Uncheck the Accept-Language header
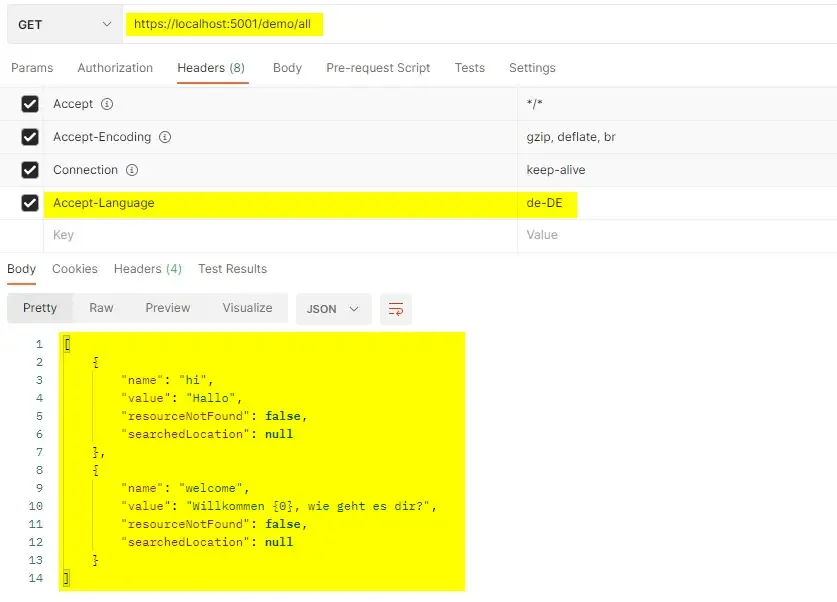Viewport: 837px width, 602px height. click(29, 203)
